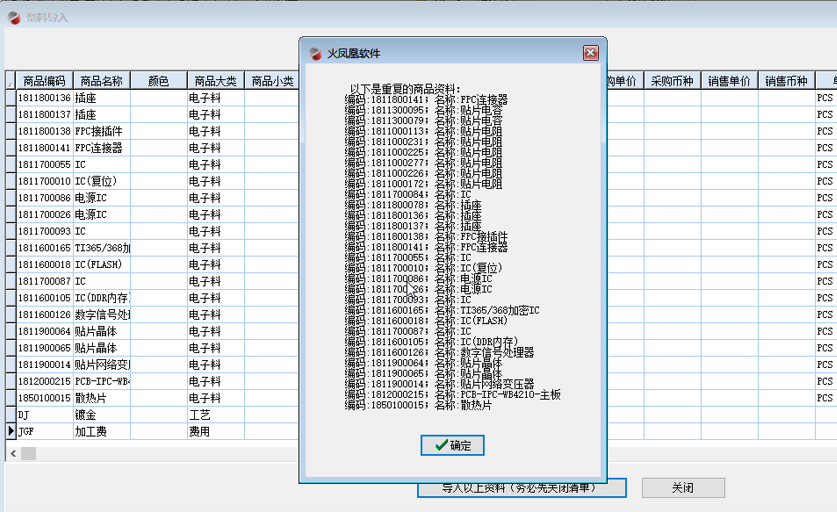837x512 pixels.
Task: Click the 采购币种 column header
Action: pos(672,81)
